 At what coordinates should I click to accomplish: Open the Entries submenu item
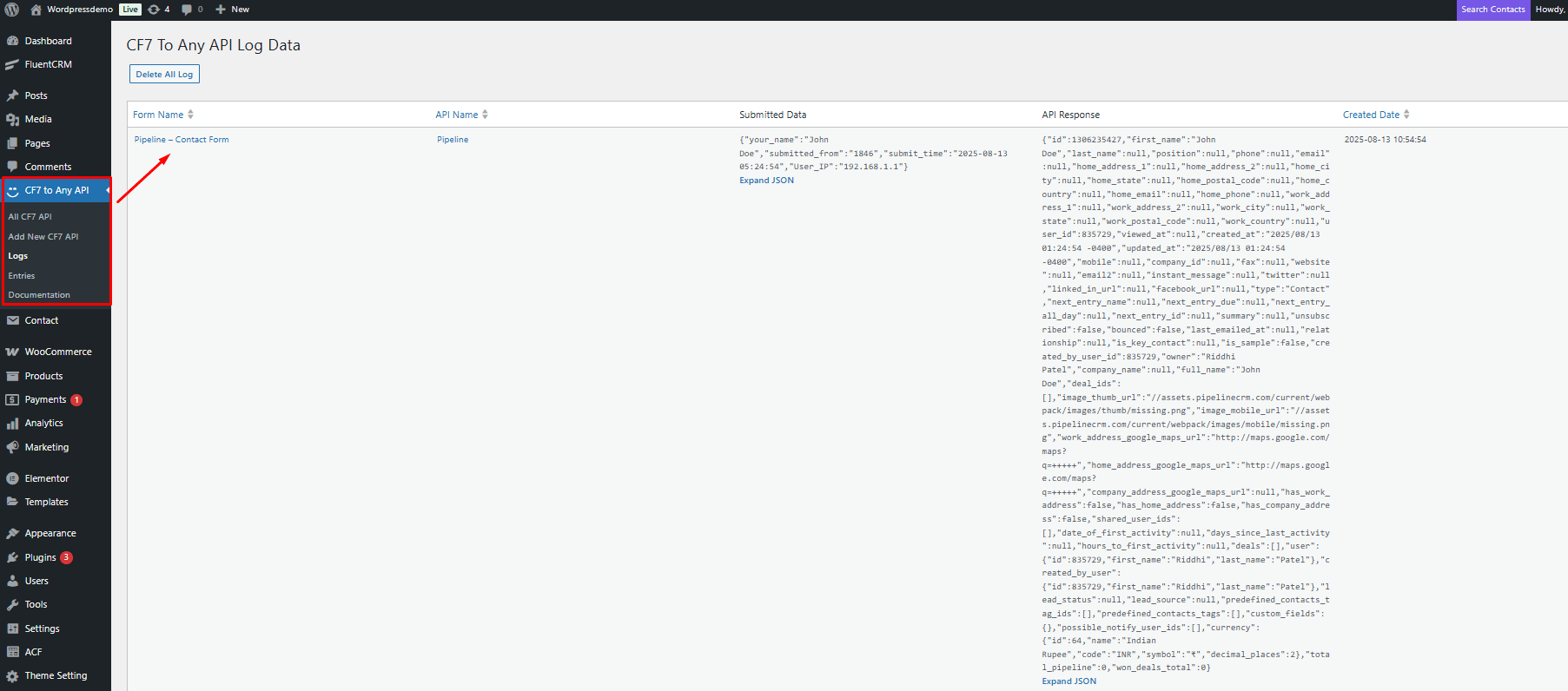pos(22,276)
